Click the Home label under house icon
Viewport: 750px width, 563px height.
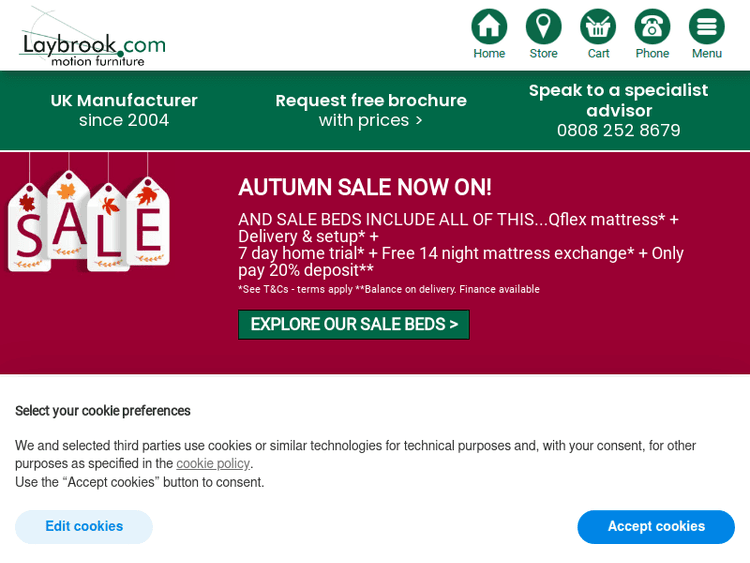[489, 54]
